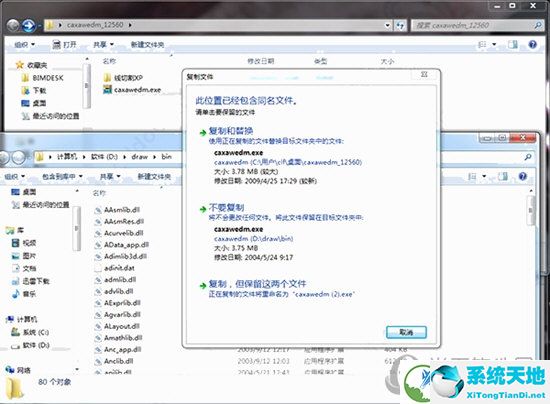Click view options icon in bin window
Screen dimensions: 550x404
[472, 176]
